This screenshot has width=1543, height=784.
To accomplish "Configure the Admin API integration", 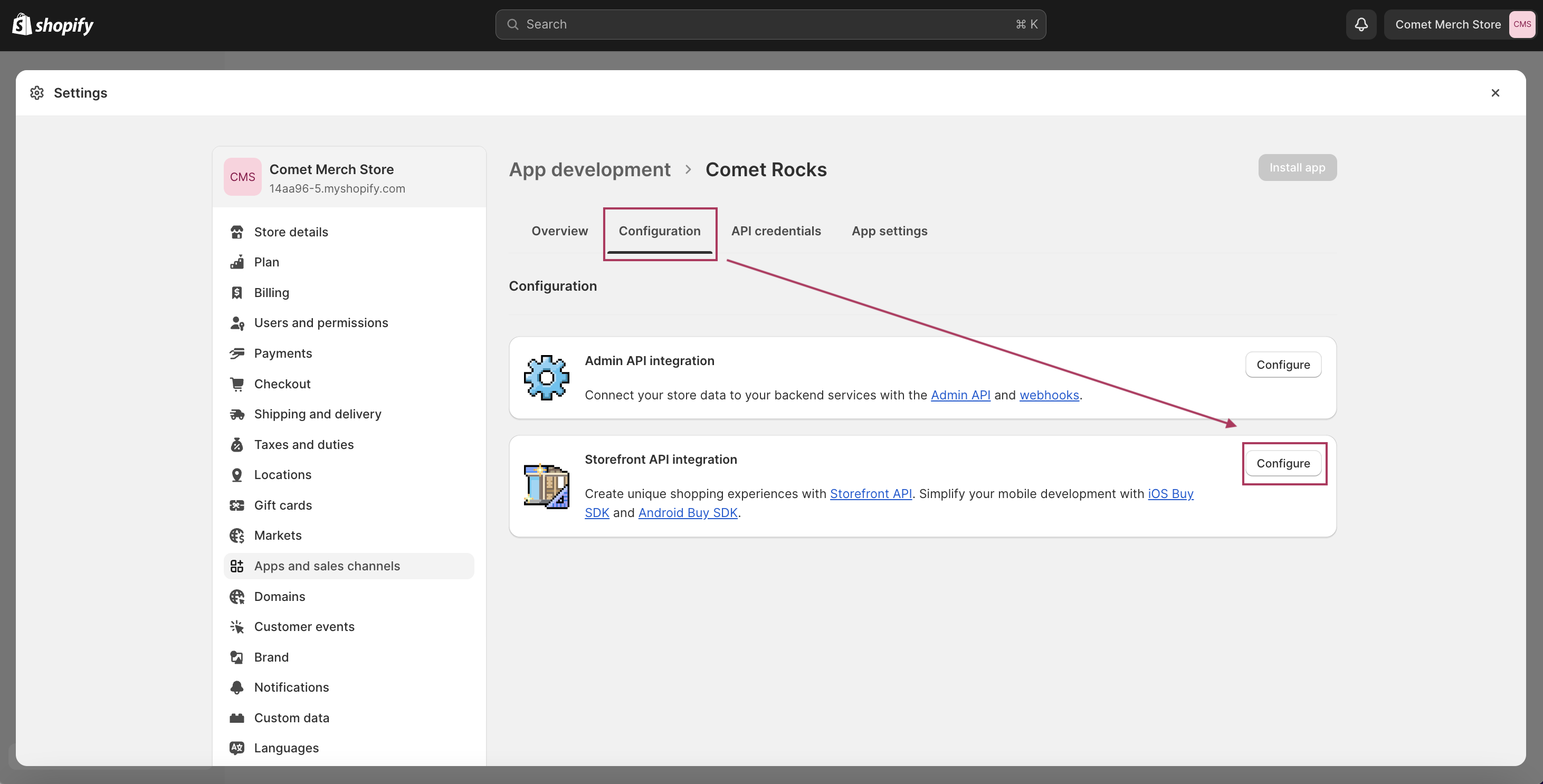I will 1283,365.
